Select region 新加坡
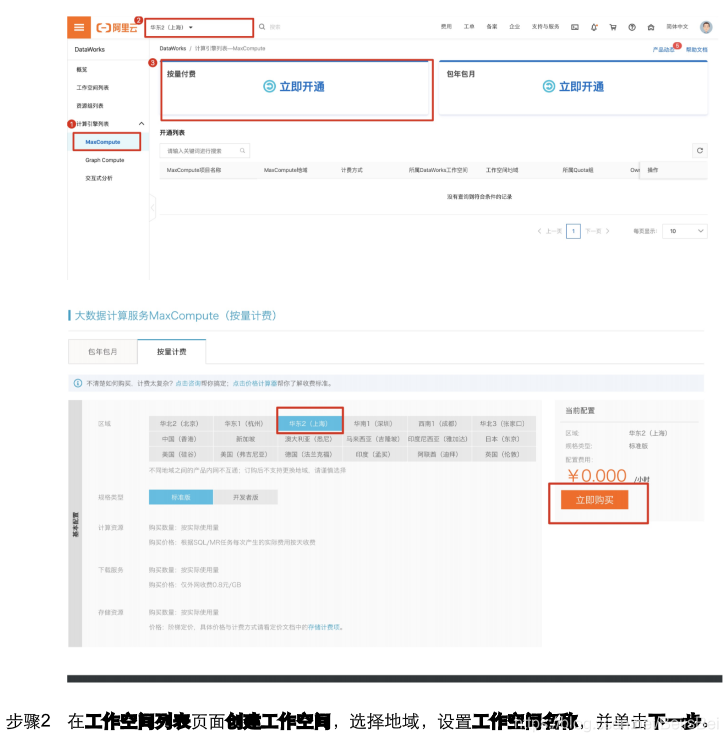This screenshot has height=742, width=728. click(x=246, y=439)
